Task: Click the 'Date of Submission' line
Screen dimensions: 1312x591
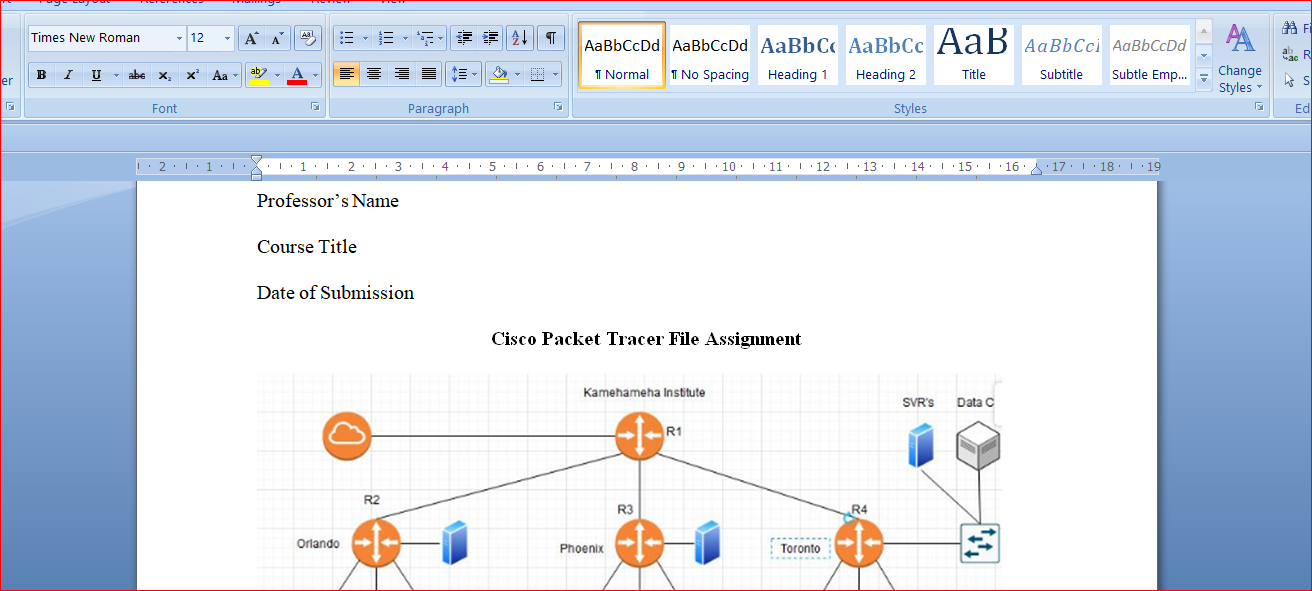Action: (x=335, y=293)
